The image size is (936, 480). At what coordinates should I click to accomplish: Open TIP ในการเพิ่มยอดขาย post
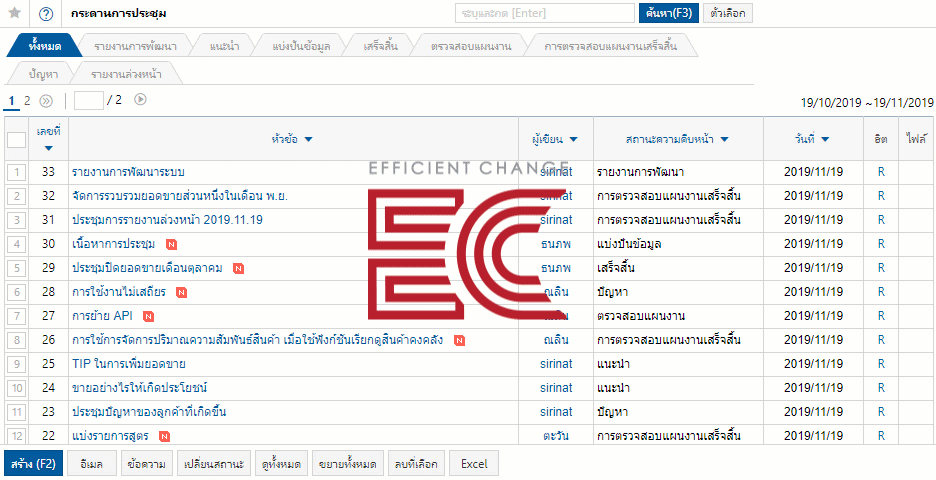[x=128, y=364]
